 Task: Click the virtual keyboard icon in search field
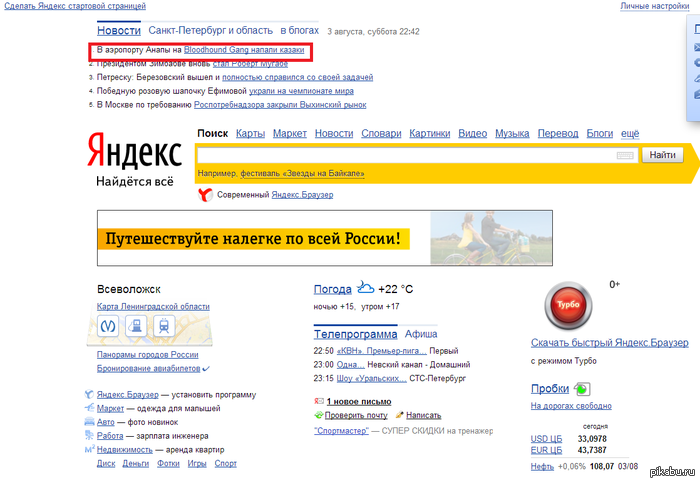click(625, 155)
